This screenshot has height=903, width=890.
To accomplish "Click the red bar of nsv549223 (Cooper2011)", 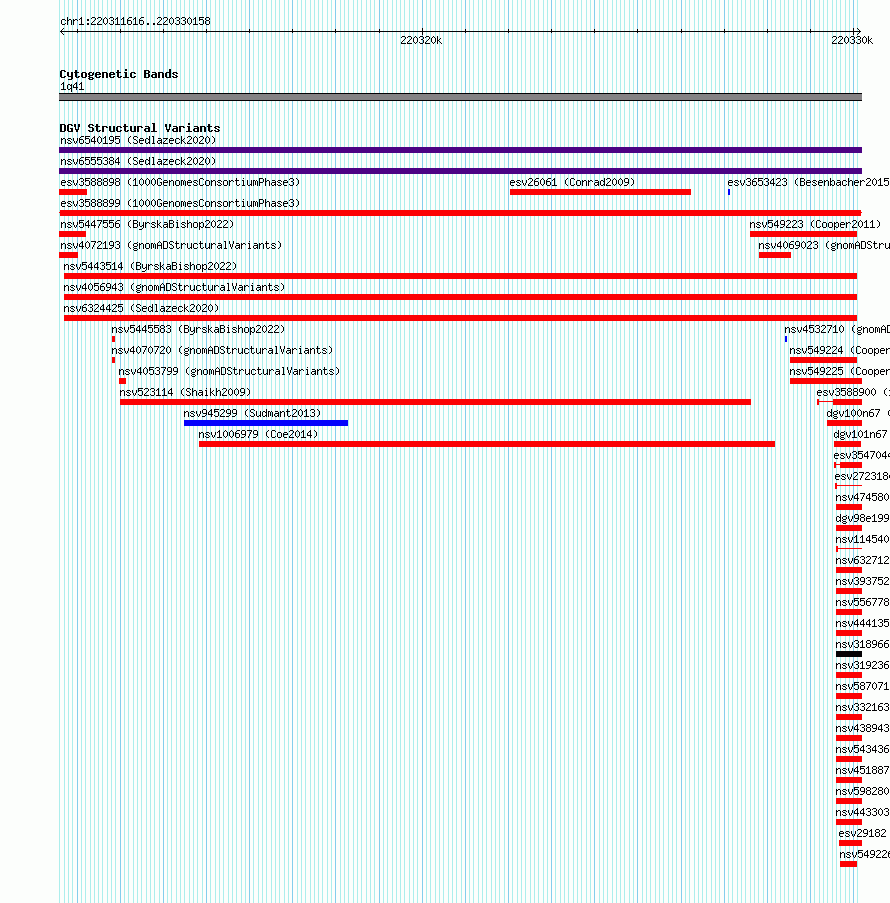I will (803, 234).
